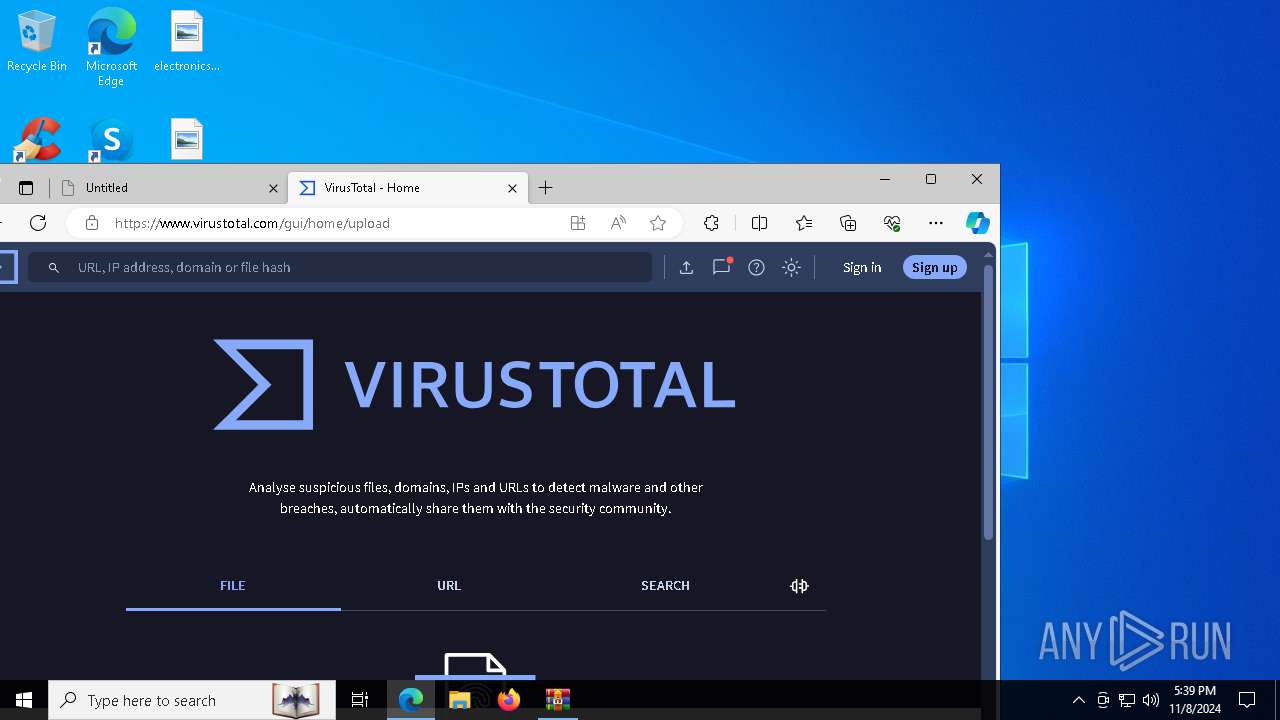Open File Explorer from taskbar

(460, 700)
